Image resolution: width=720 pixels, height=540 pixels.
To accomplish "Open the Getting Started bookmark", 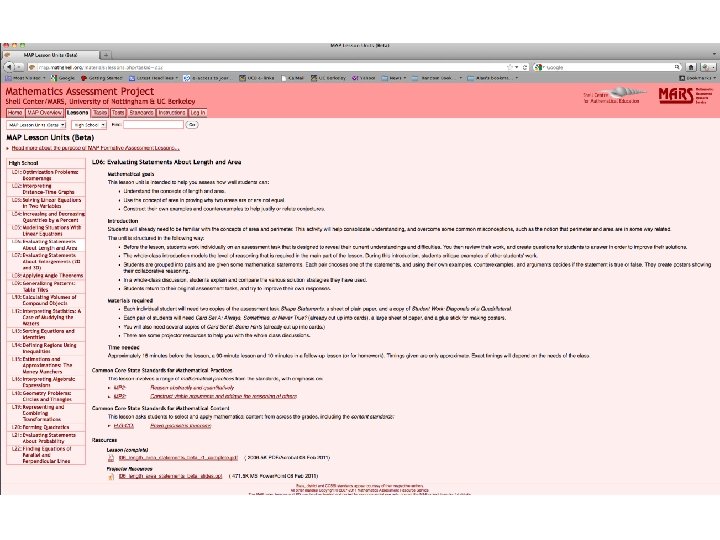I will [101, 78].
